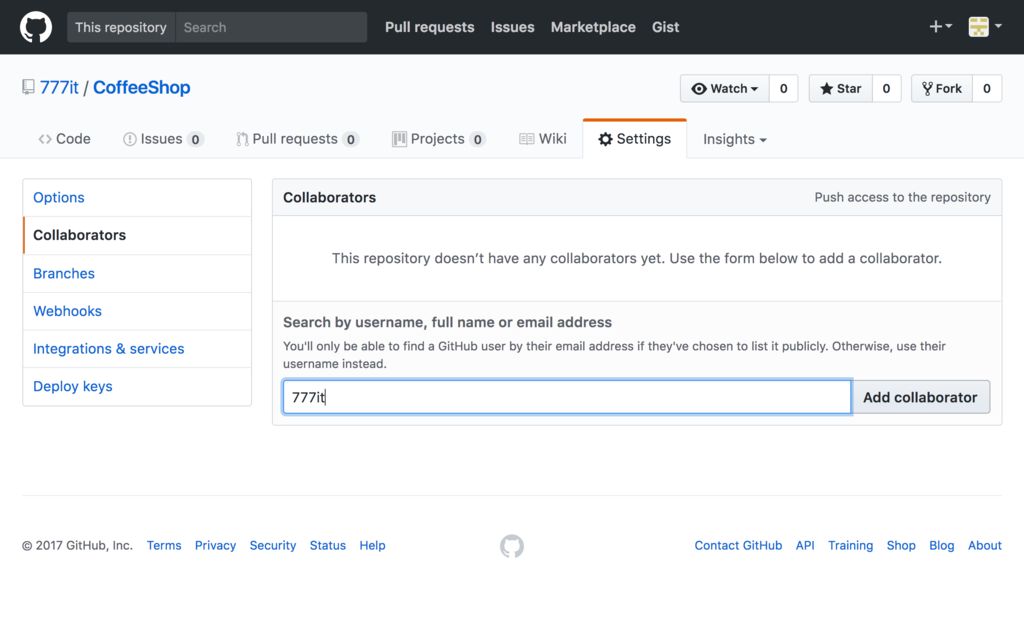This screenshot has width=1024, height=640.
Task: Expand the Watch dropdown button
Action: tap(725, 89)
